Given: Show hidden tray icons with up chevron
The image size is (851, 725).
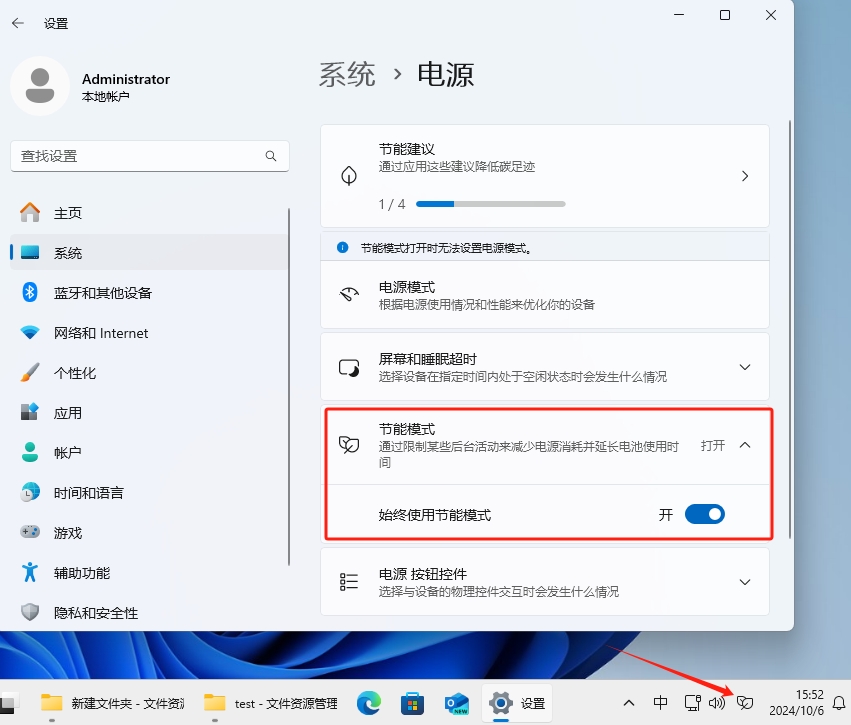Looking at the screenshot, I should tap(629, 703).
